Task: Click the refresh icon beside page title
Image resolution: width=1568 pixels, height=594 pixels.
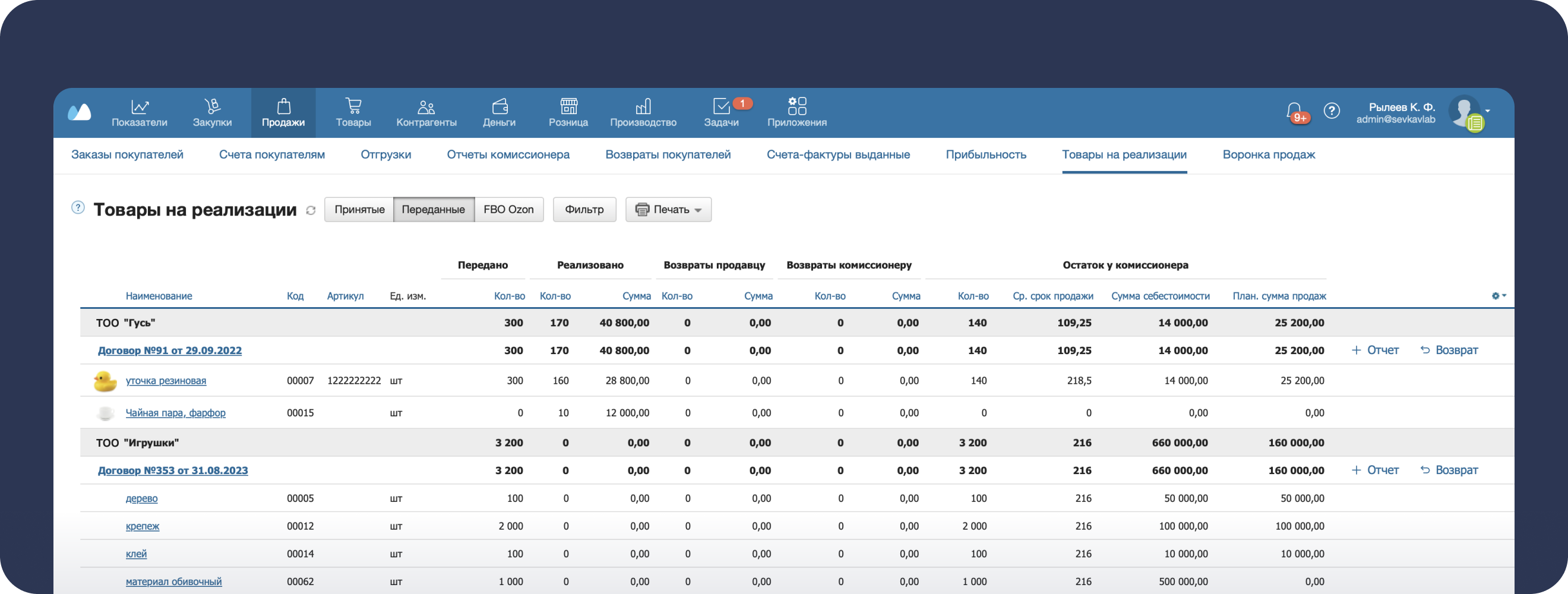Action: [x=311, y=211]
